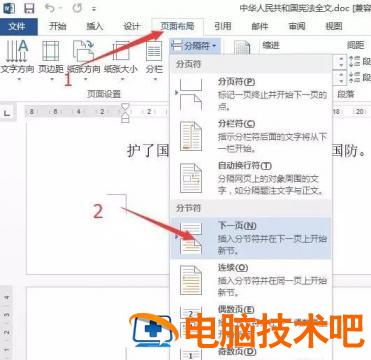Choose 自动换行符(T) text wrapping break
The width and height of the screenshot is (371, 360).
(251, 177)
